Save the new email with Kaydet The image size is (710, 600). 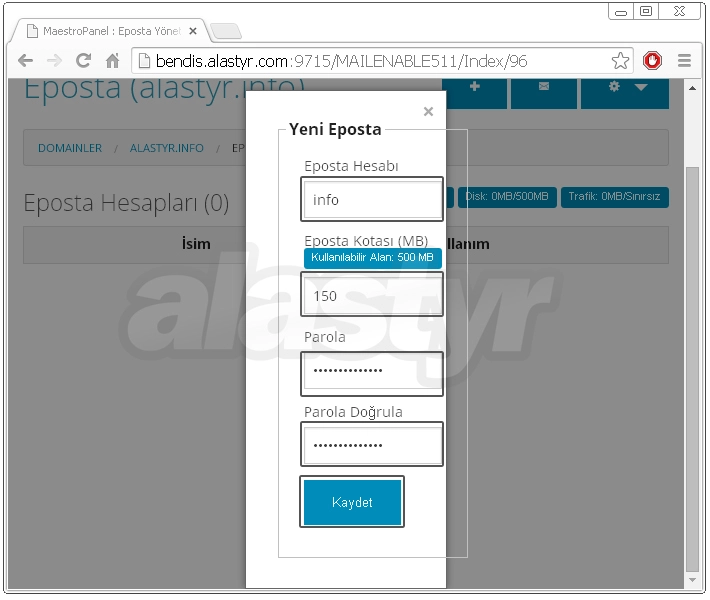pos(352,502)
